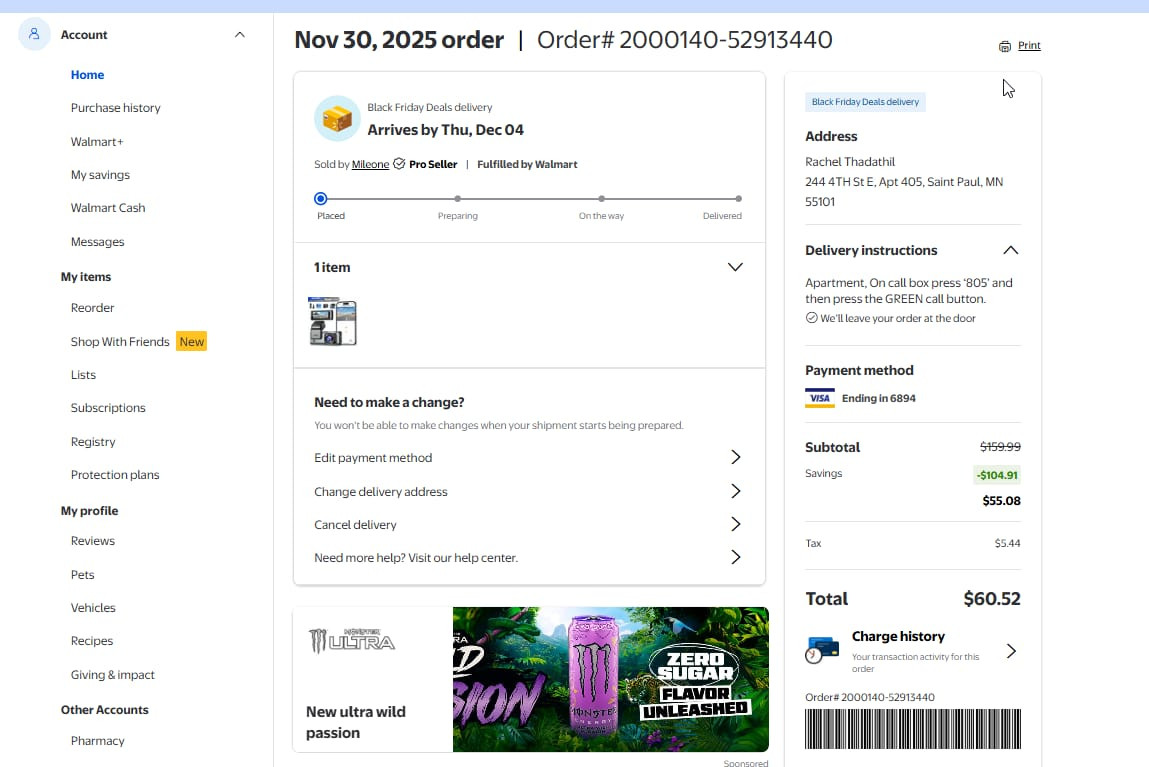
Task: Open the Home sidebar link
Action: click(87, 75)
